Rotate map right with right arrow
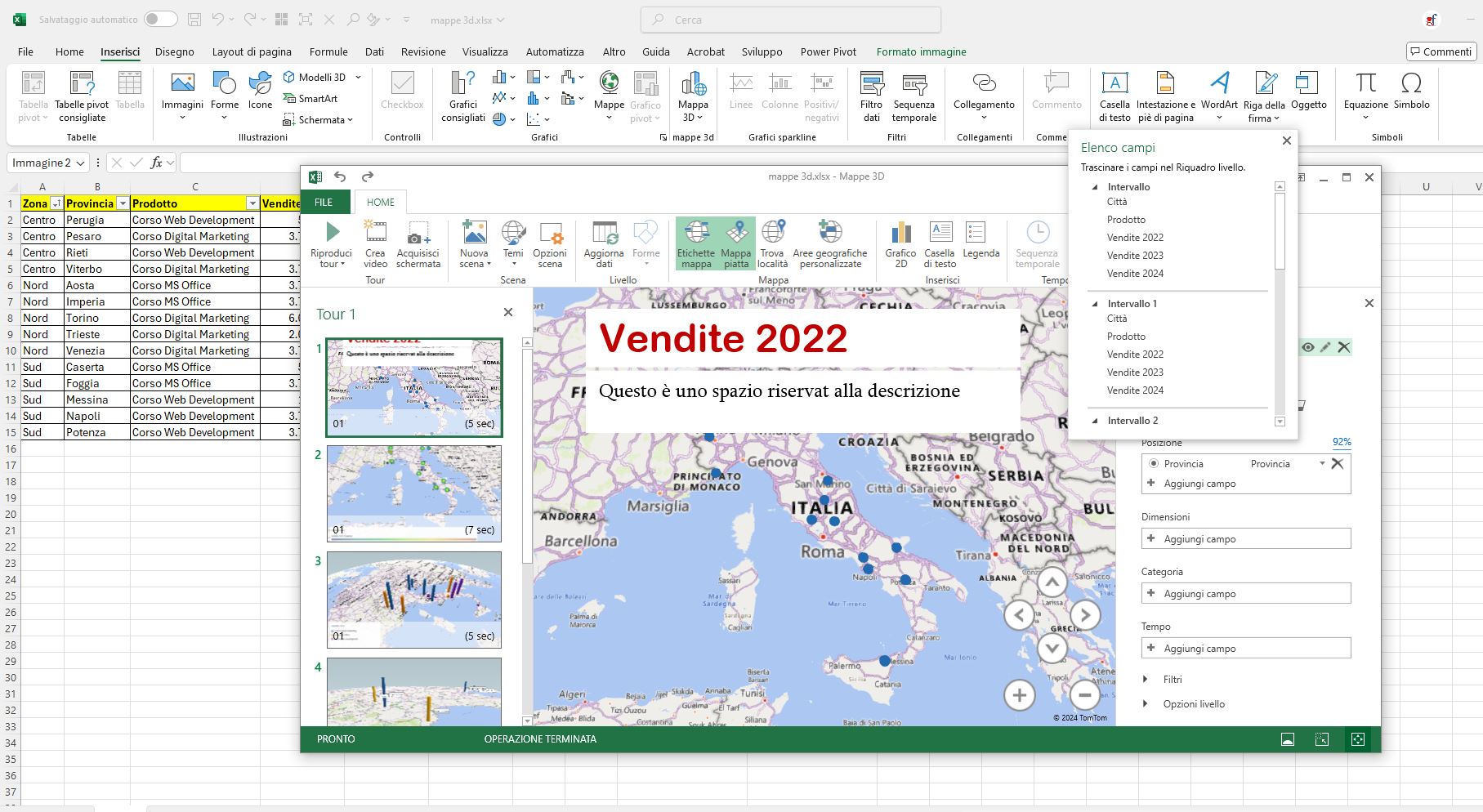Viewport: 1483px width, 812px height. [1085, 615]
